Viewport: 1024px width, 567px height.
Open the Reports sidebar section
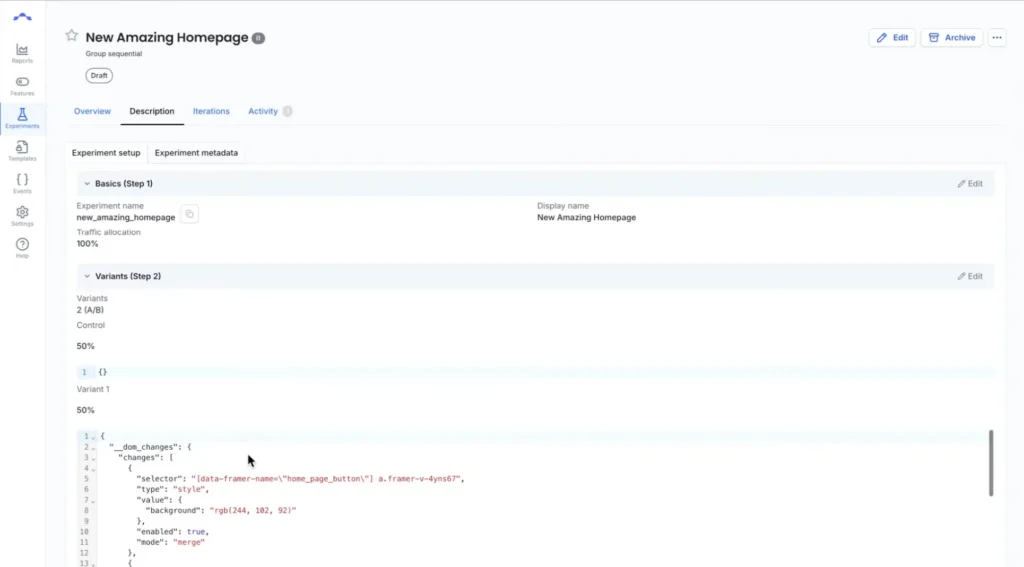pos(22,54)
